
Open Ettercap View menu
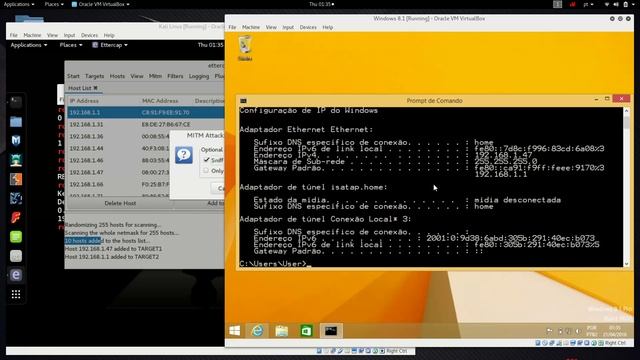[x=137, y=76]
